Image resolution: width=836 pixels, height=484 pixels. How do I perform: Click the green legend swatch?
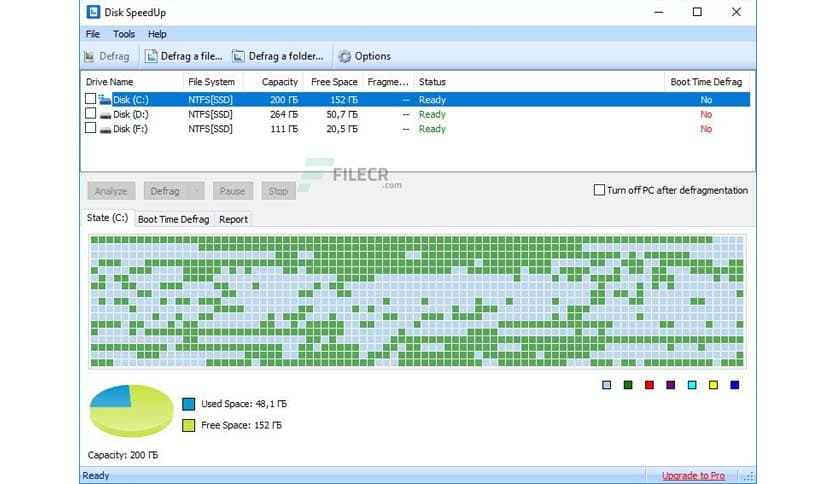(x=628, y=385)
